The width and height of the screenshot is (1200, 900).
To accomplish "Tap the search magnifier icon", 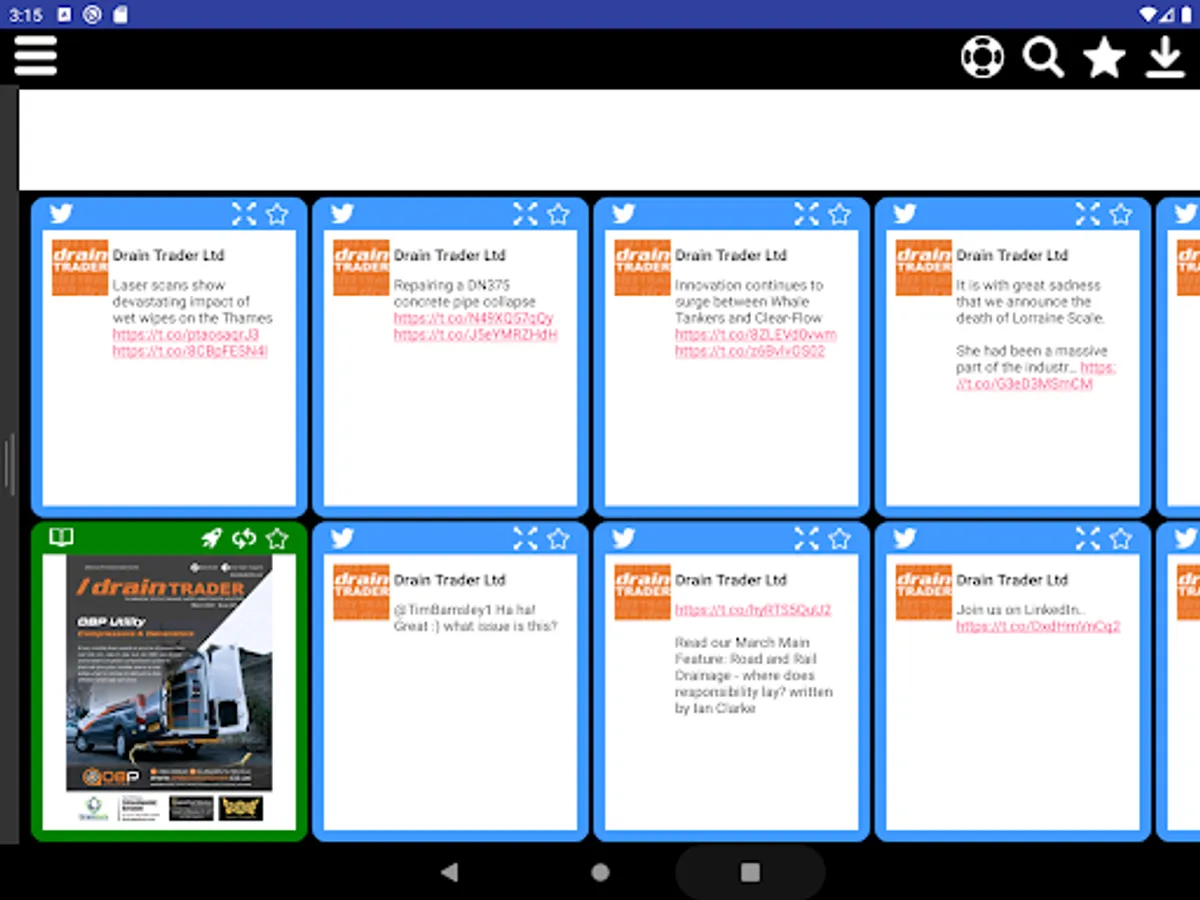I will 1043,57.
